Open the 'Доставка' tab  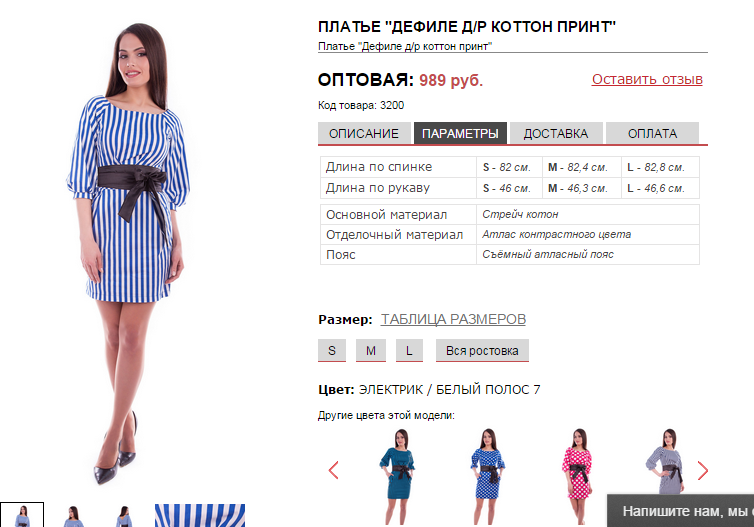(x=556, y=133)
